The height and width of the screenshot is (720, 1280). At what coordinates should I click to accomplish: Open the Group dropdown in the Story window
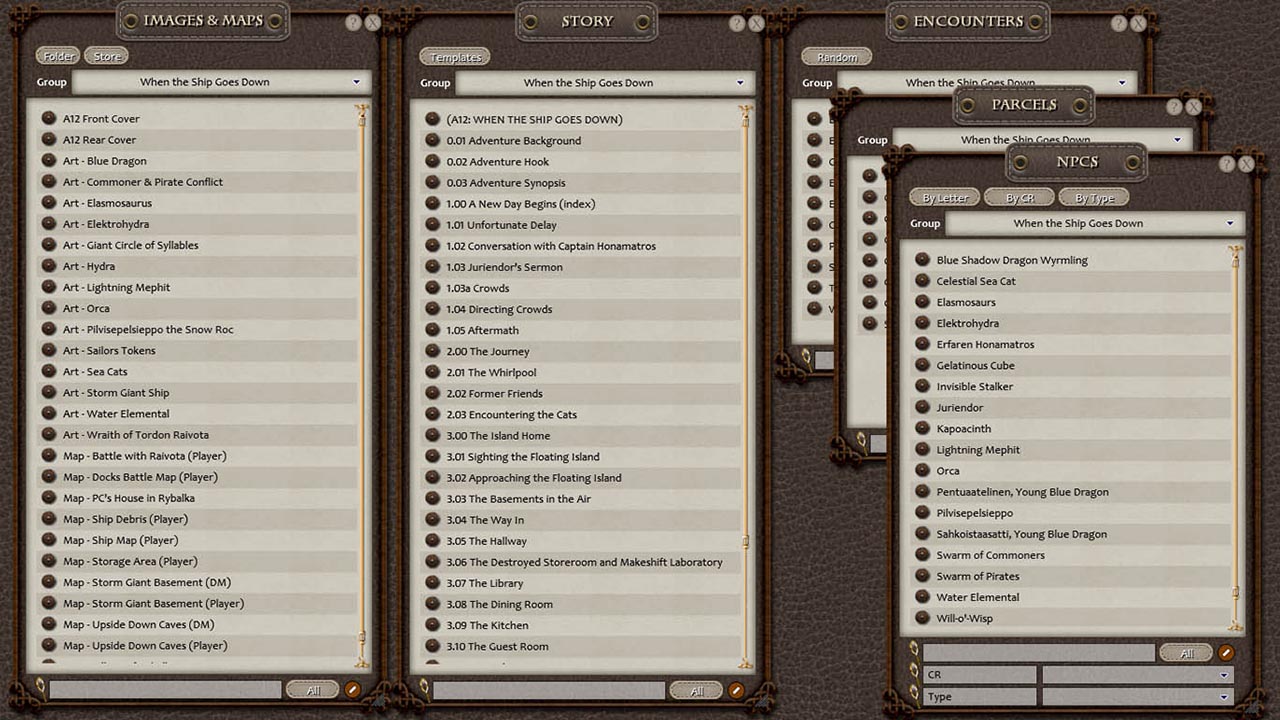pyautogui.click(x=742, y=82)
